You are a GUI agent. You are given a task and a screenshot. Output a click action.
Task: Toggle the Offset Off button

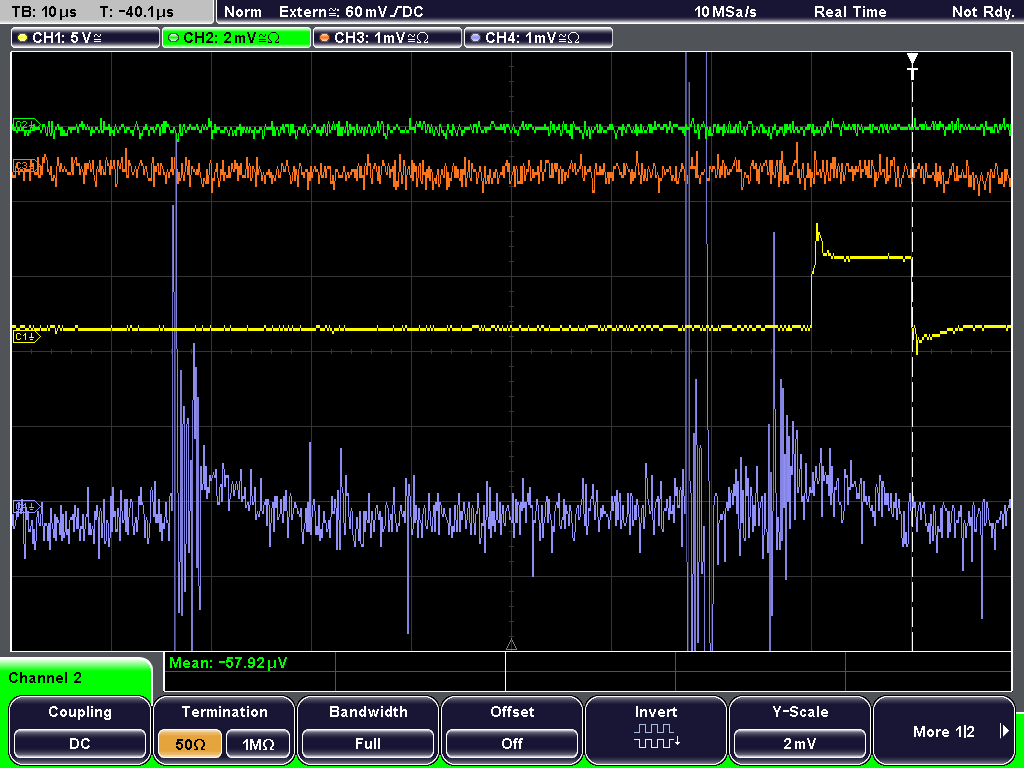(x=512, y=730)
